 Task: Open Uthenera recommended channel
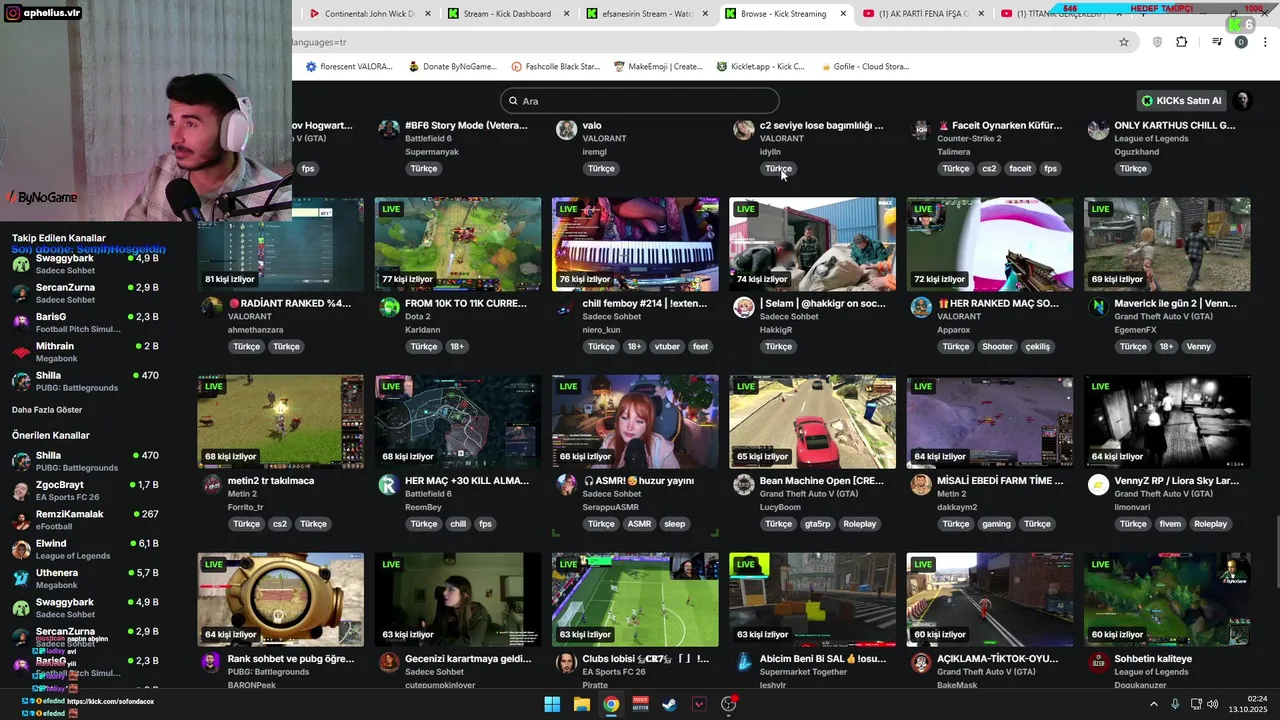point(85,578)
